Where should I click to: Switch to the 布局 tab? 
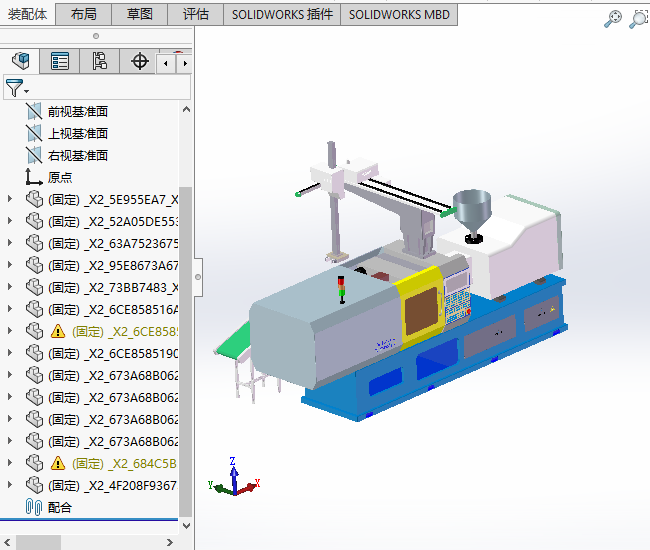(x=83, y=15)
